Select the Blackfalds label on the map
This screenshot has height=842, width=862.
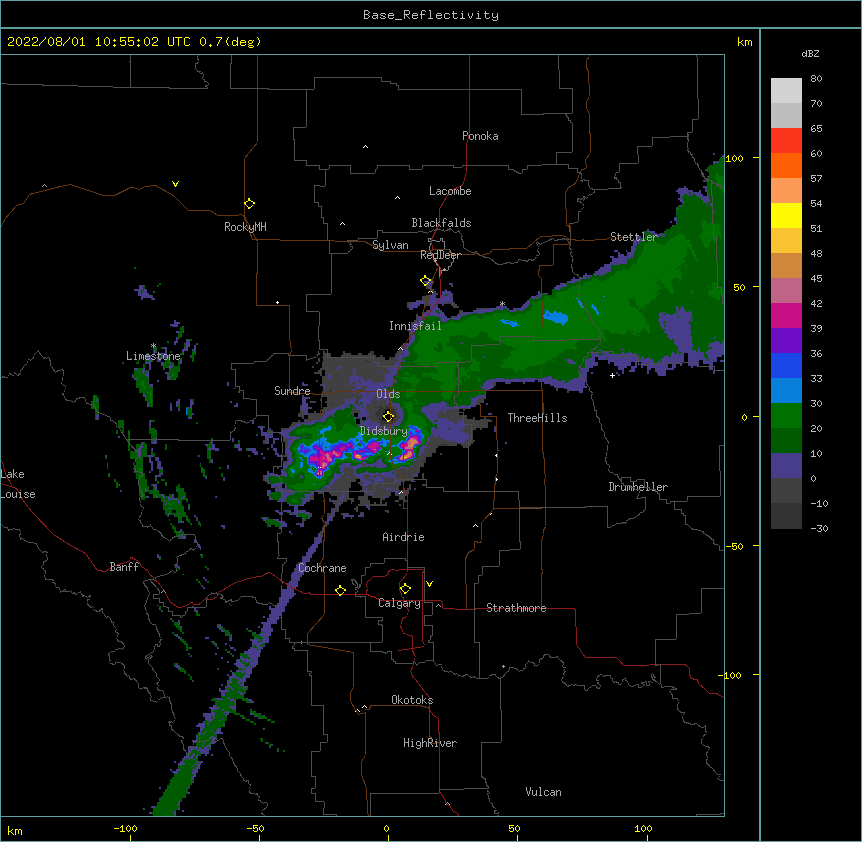[441, 223]
